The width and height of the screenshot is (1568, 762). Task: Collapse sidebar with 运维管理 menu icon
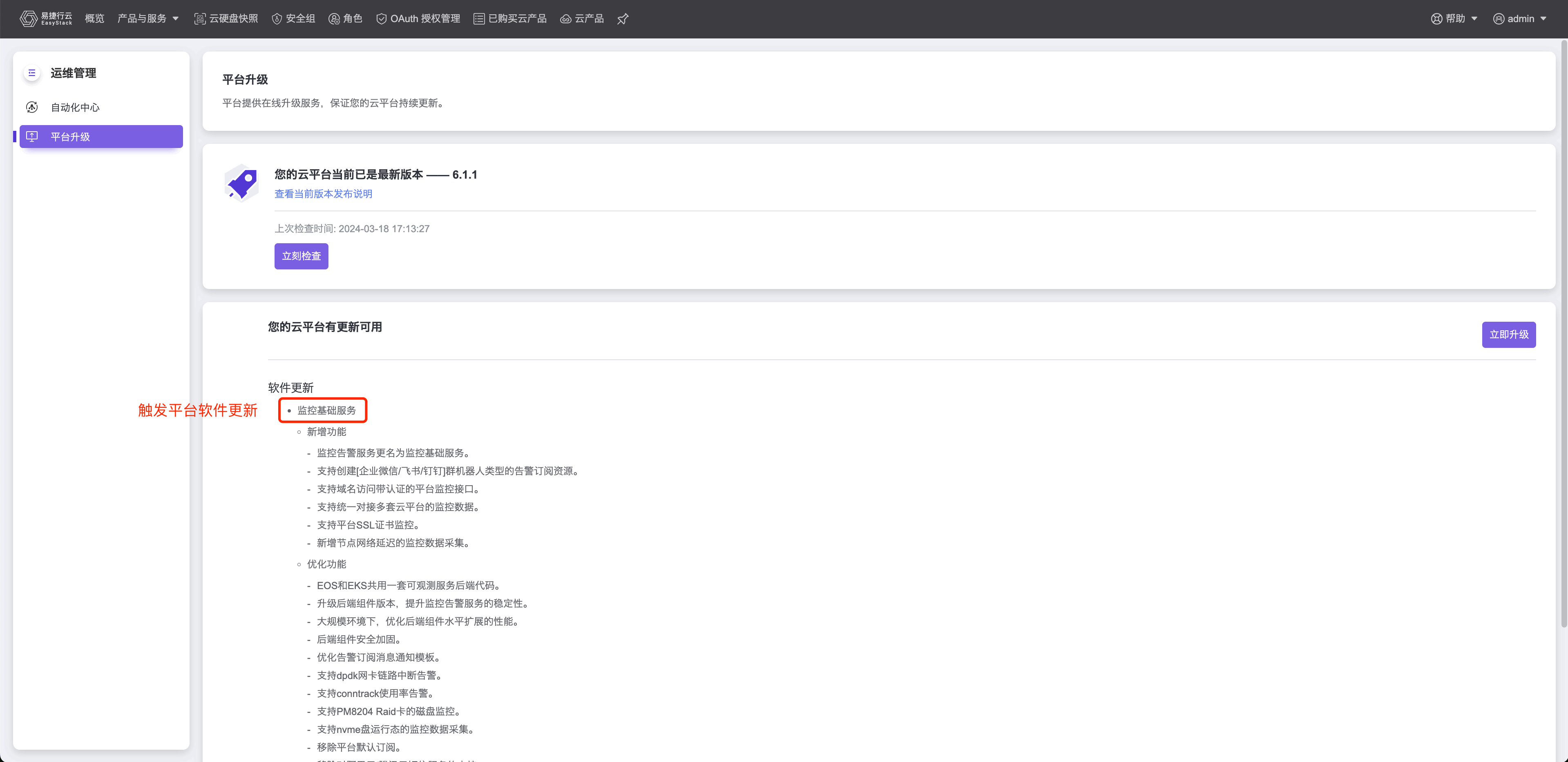pyautogui.click(x=32, y=73)
